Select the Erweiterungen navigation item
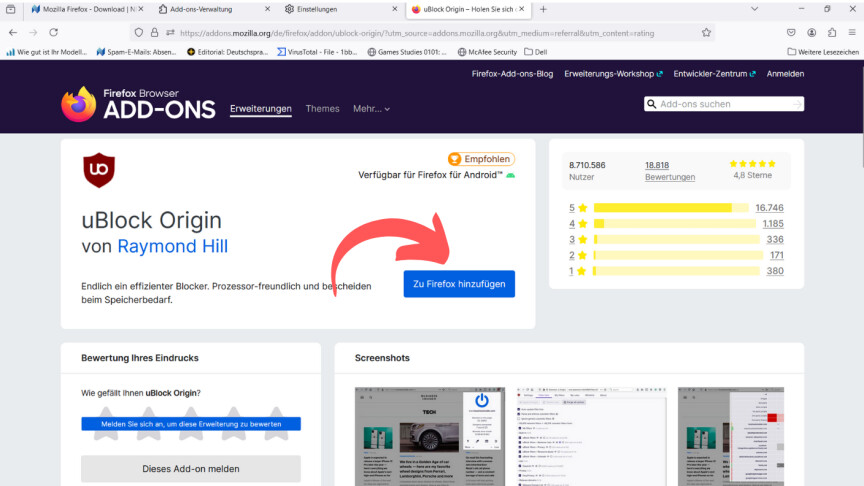The width and height of the screenshot is (864, 486). point(261,109)
